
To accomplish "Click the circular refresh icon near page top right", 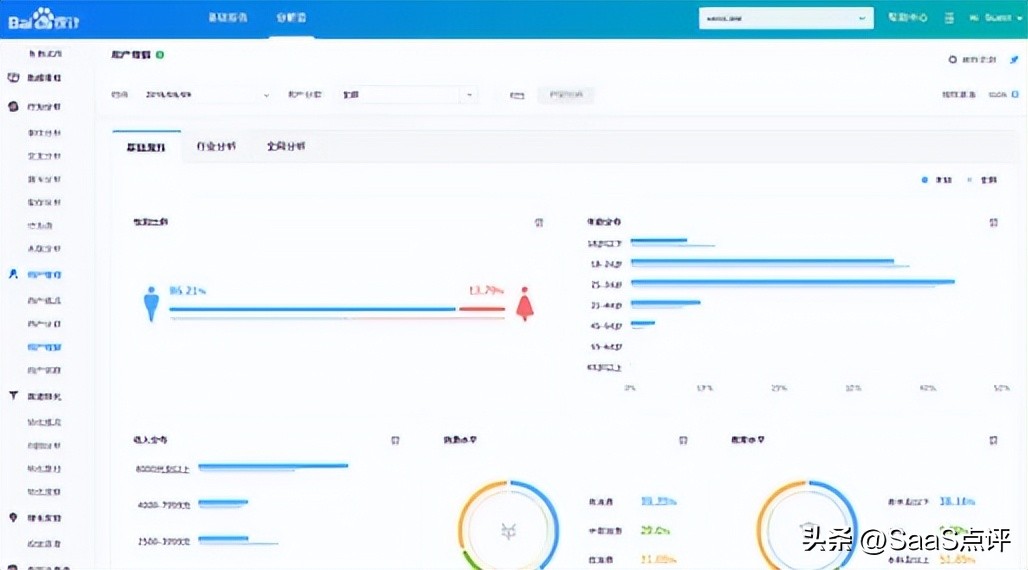I will [x=953, y=59].
